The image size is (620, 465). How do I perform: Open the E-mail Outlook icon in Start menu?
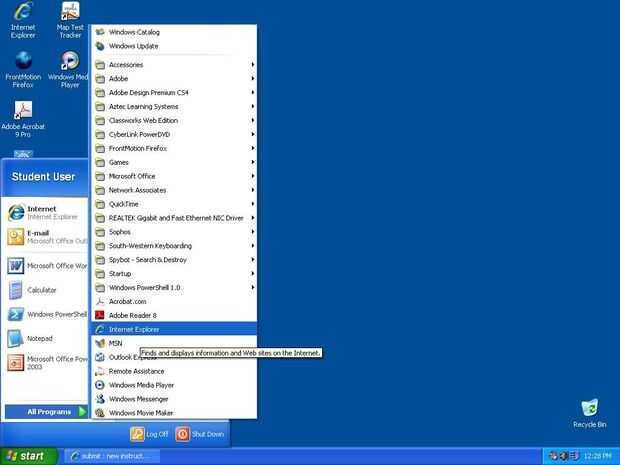pos(16,237)
